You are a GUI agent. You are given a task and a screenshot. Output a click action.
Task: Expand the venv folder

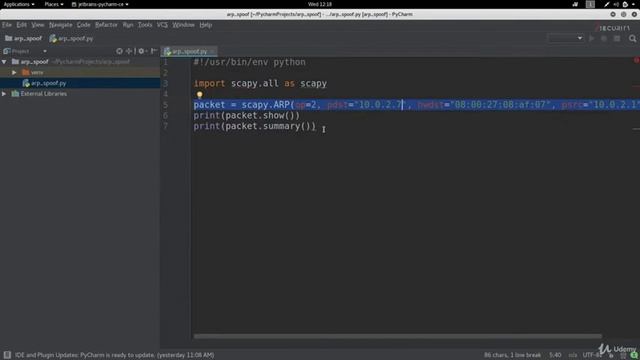coord(14,72)
